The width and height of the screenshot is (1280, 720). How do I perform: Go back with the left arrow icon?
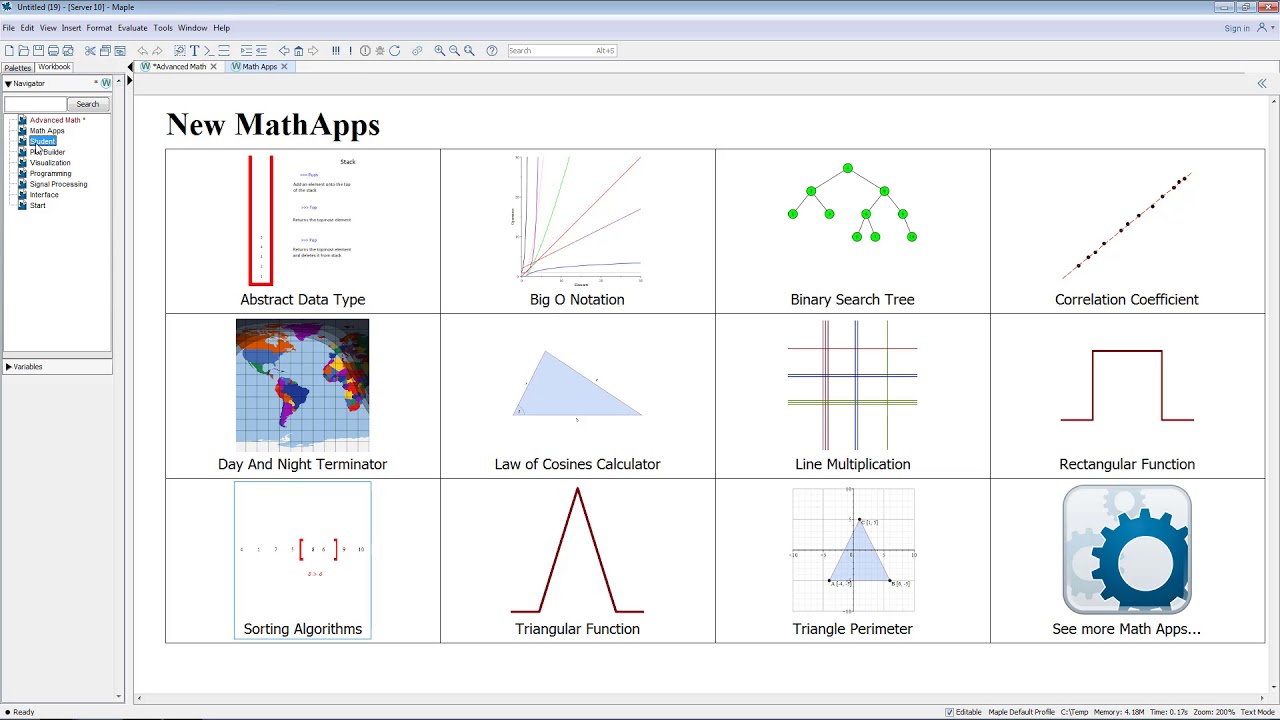point(284,50)
